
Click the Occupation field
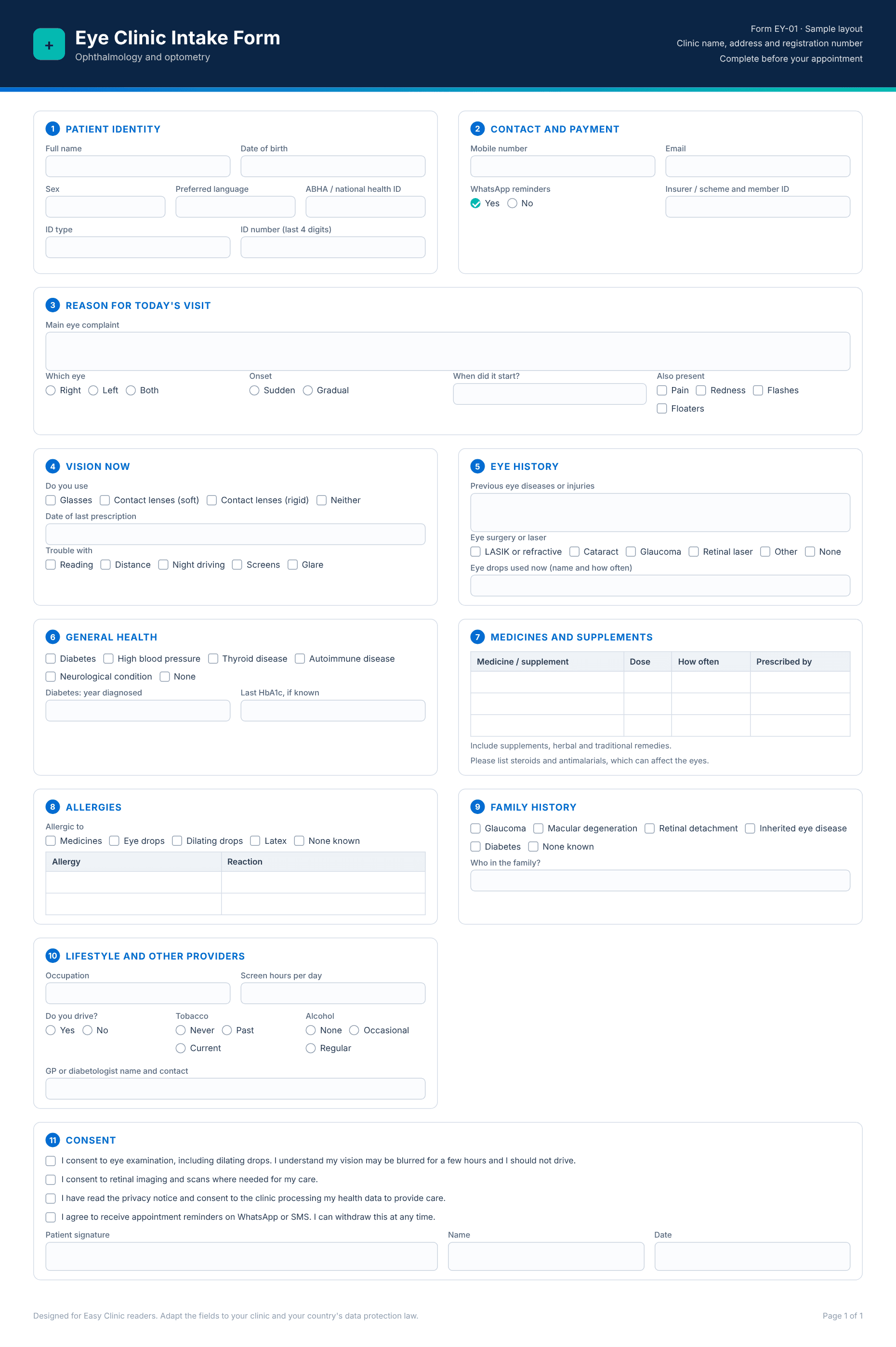(x=138, y=994)
